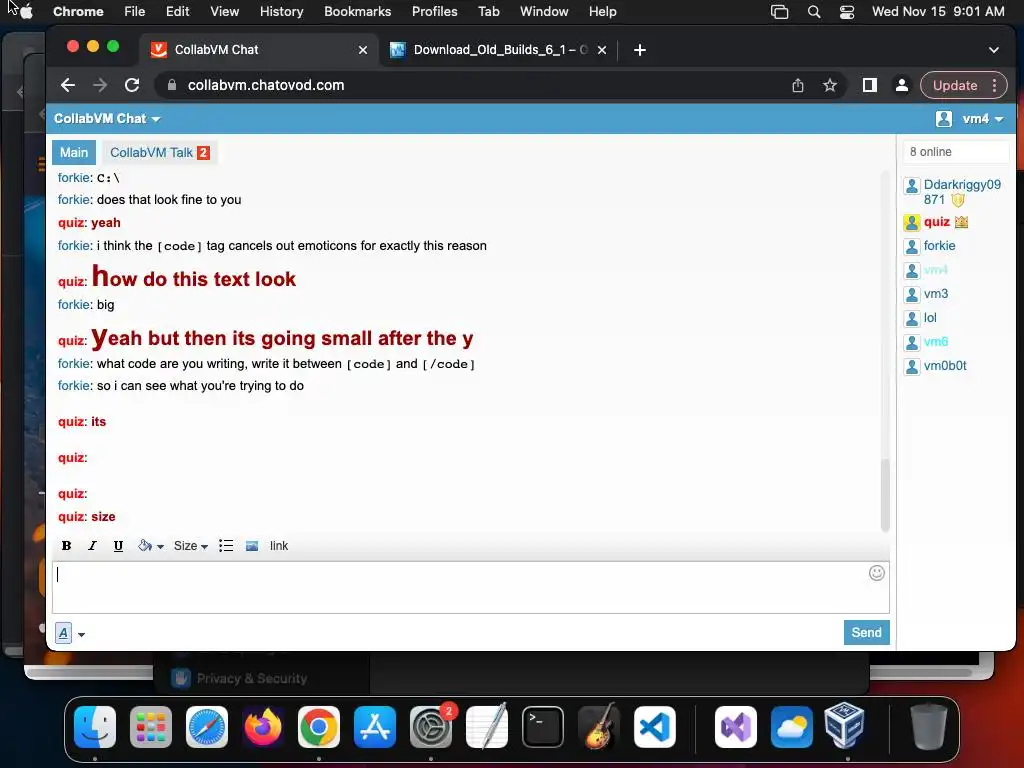1024x768 pixels.
Task: Send the chat message
Action: click(866, 632)
